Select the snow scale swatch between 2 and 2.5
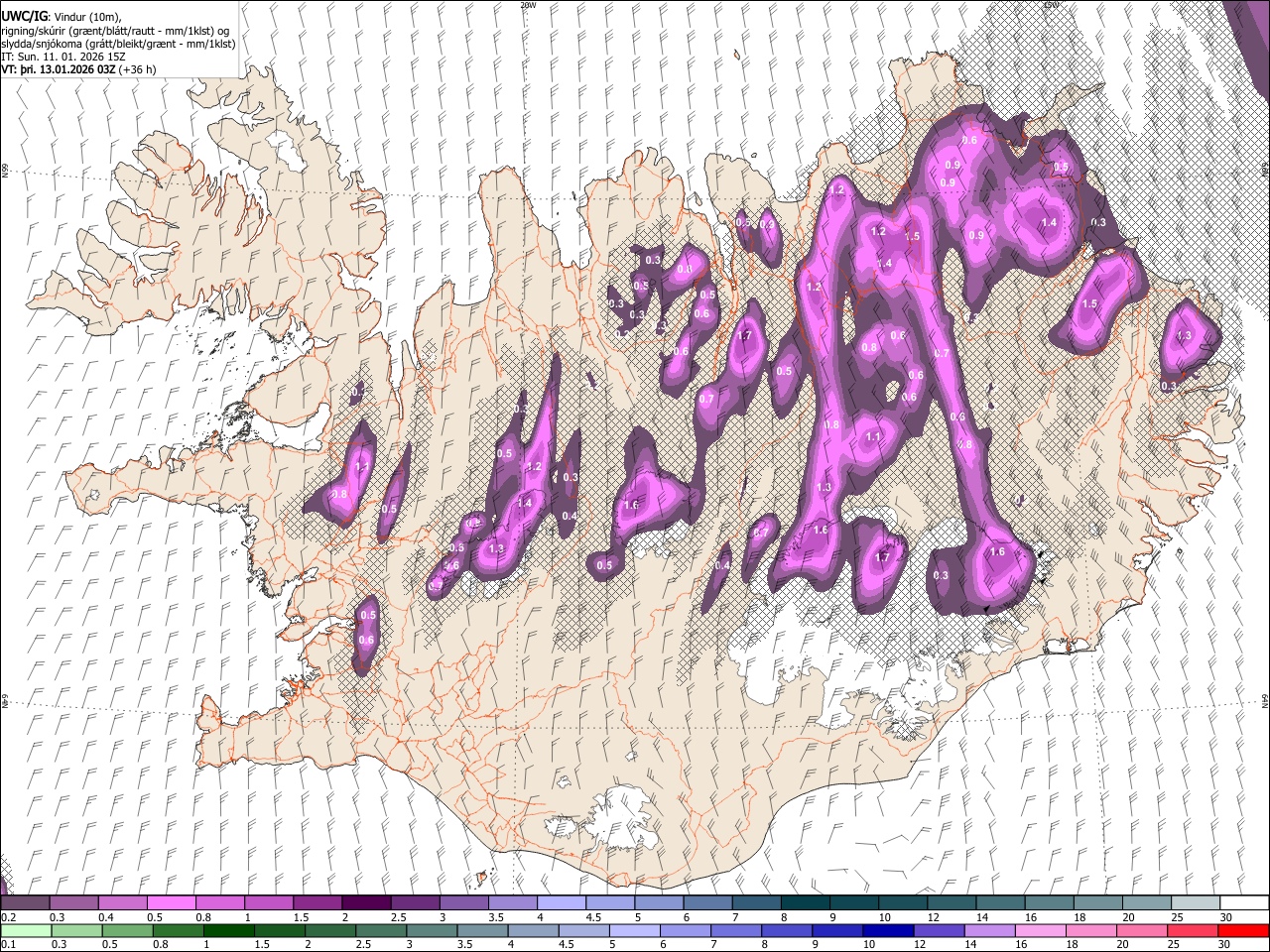 pyautogui.click(x=365, y=902)
